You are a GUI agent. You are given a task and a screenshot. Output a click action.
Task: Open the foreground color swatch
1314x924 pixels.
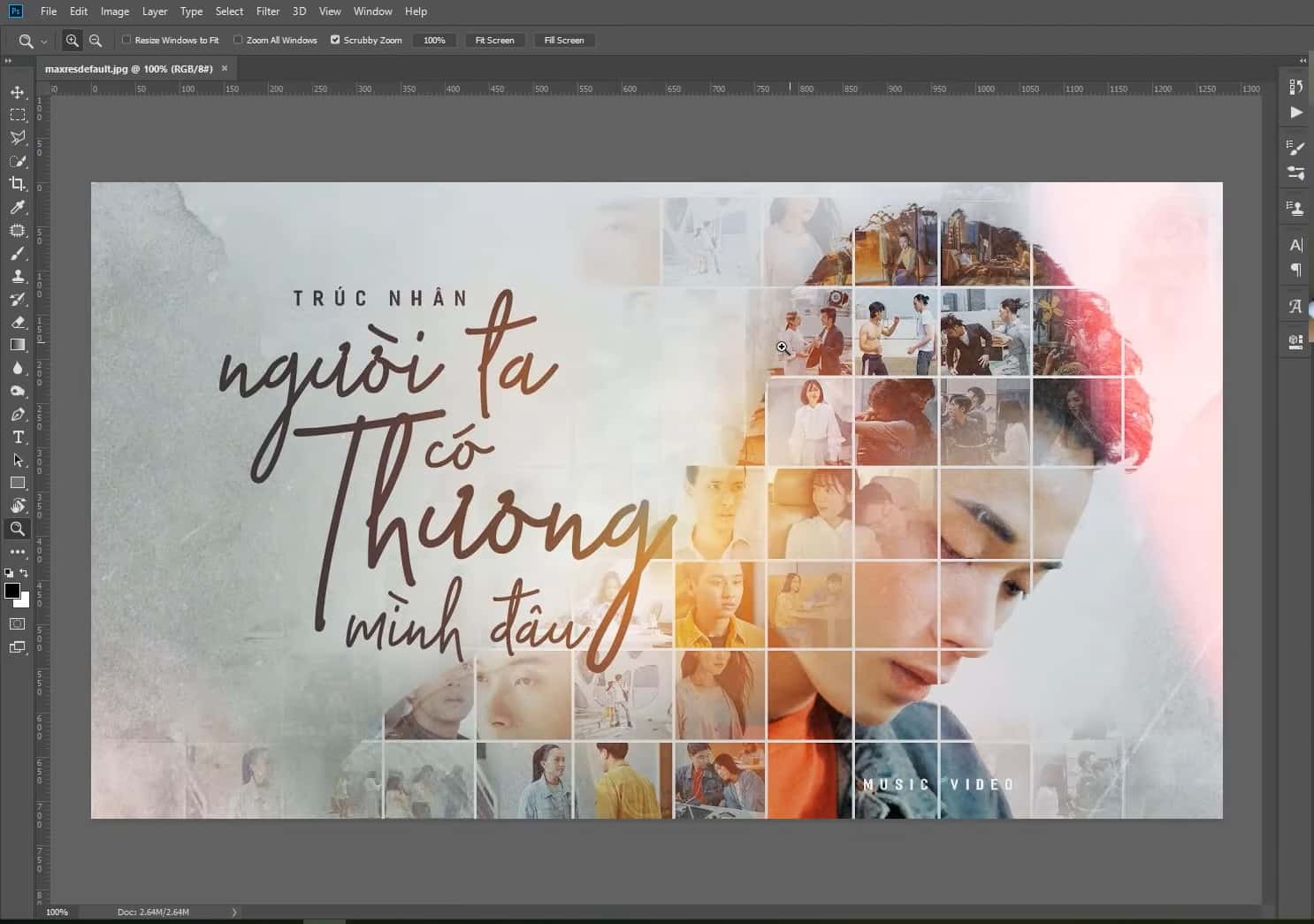coord(11,591)
